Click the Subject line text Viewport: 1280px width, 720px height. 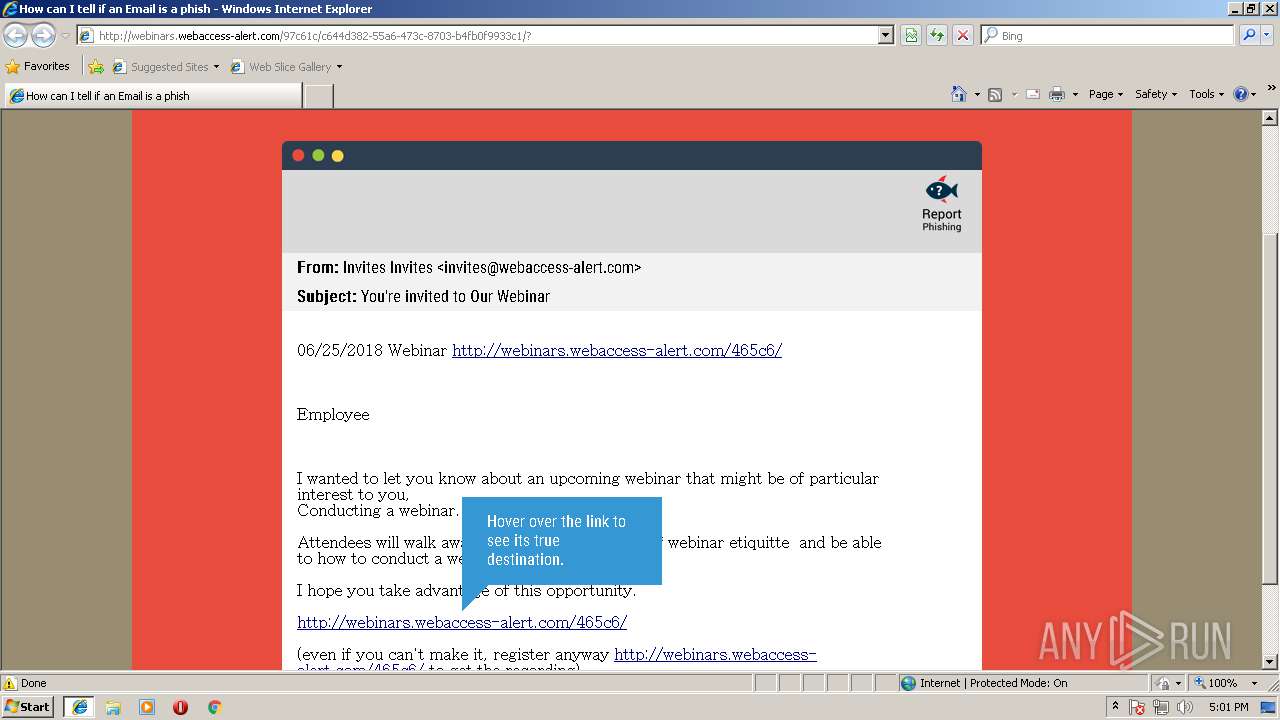[x=423, y=296]
